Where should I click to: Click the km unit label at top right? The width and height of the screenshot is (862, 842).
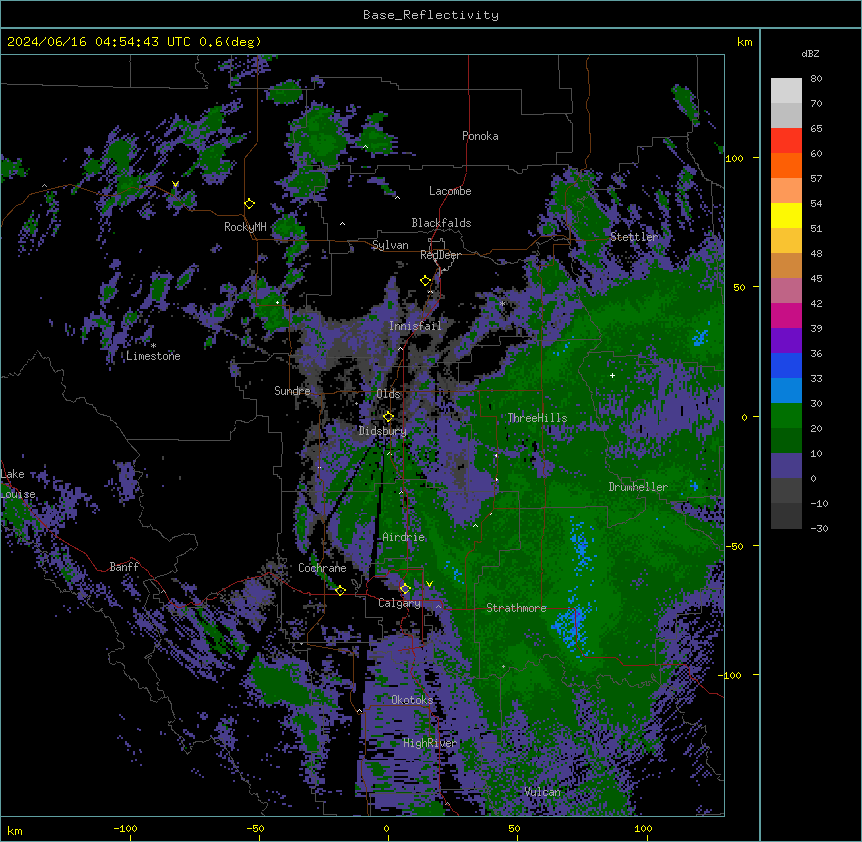pos(744,42)
